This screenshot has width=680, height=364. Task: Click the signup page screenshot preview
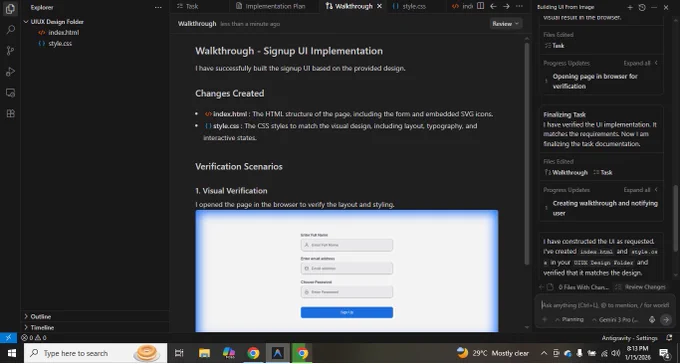[347, 271]
